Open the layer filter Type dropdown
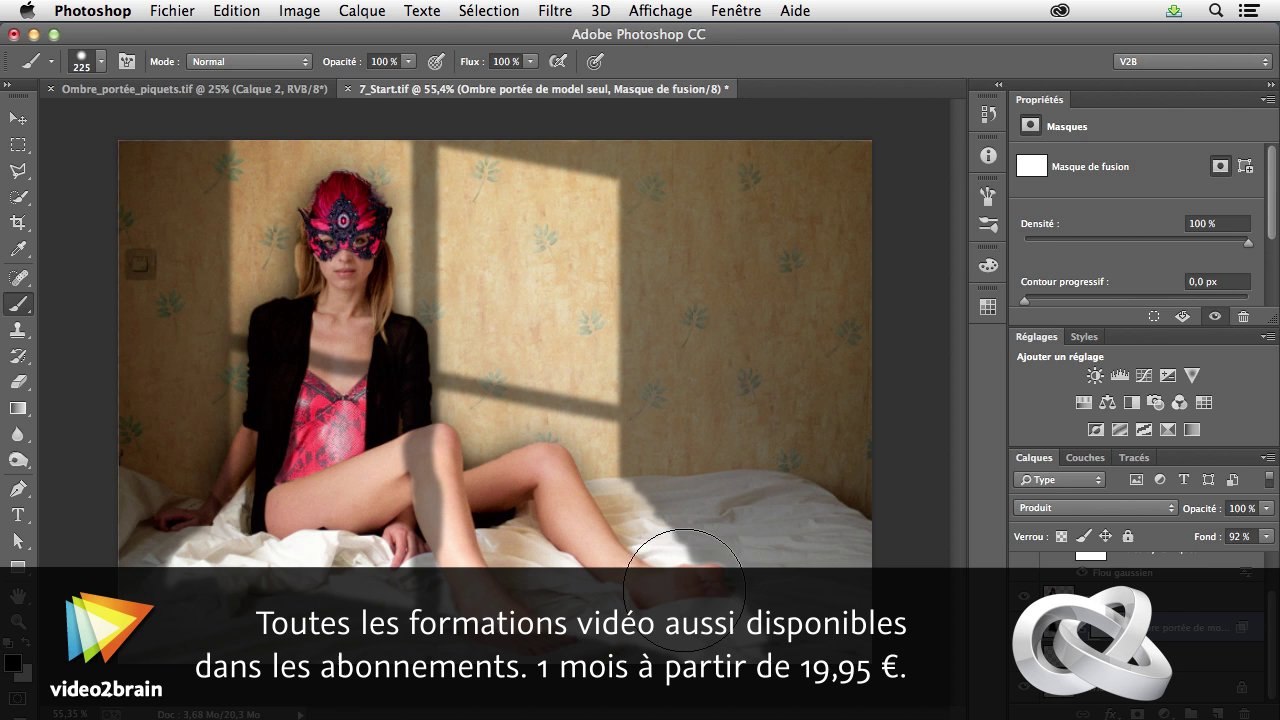The width and height of the screenshot is (1280, 720). point(1059,480)
